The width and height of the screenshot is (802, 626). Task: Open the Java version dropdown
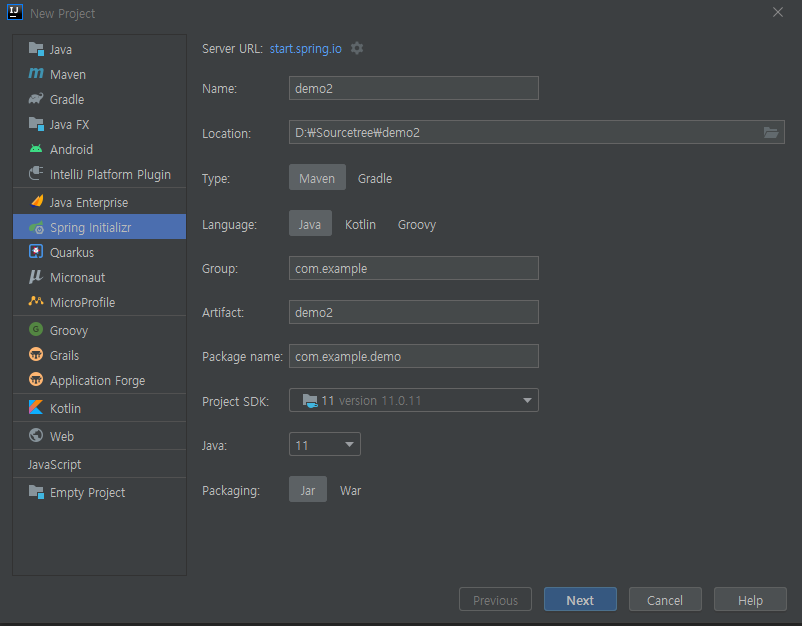[x=325, y=444]
